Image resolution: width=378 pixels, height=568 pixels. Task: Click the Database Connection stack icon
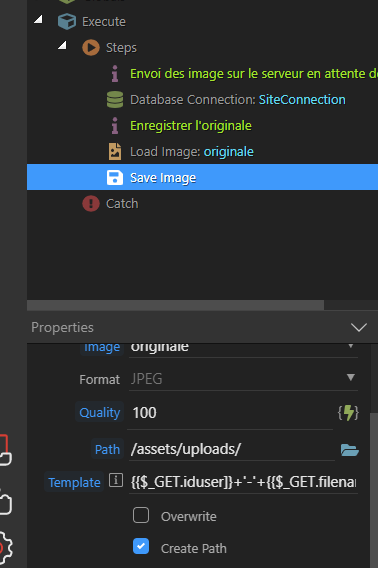click(x=115, y=100)
